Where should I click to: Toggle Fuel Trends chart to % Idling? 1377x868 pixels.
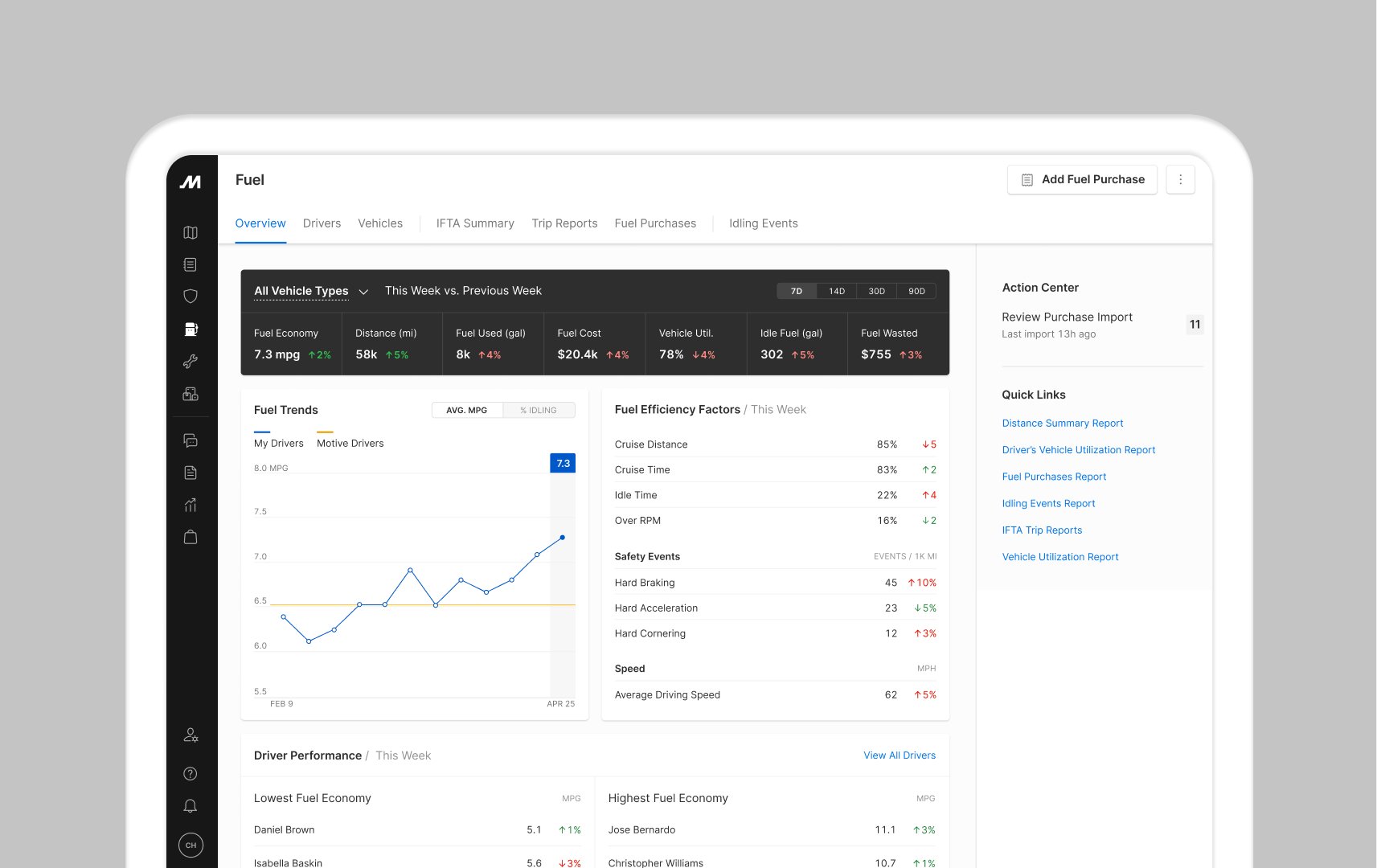pos(539,410)
